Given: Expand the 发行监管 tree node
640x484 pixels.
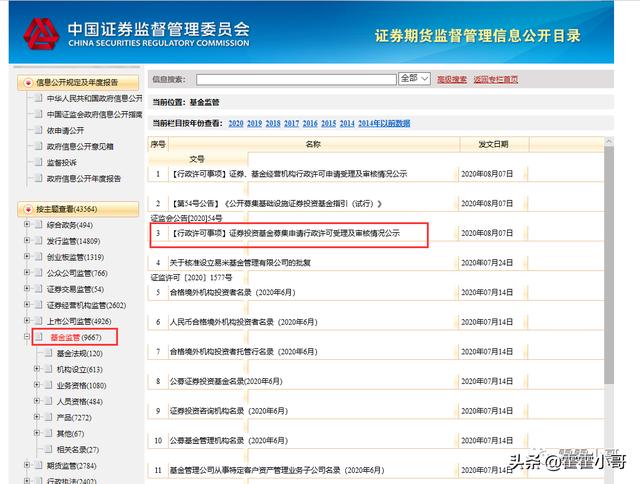Looking at the screenshot, I should pyautogui.click(x=27, y=240).
